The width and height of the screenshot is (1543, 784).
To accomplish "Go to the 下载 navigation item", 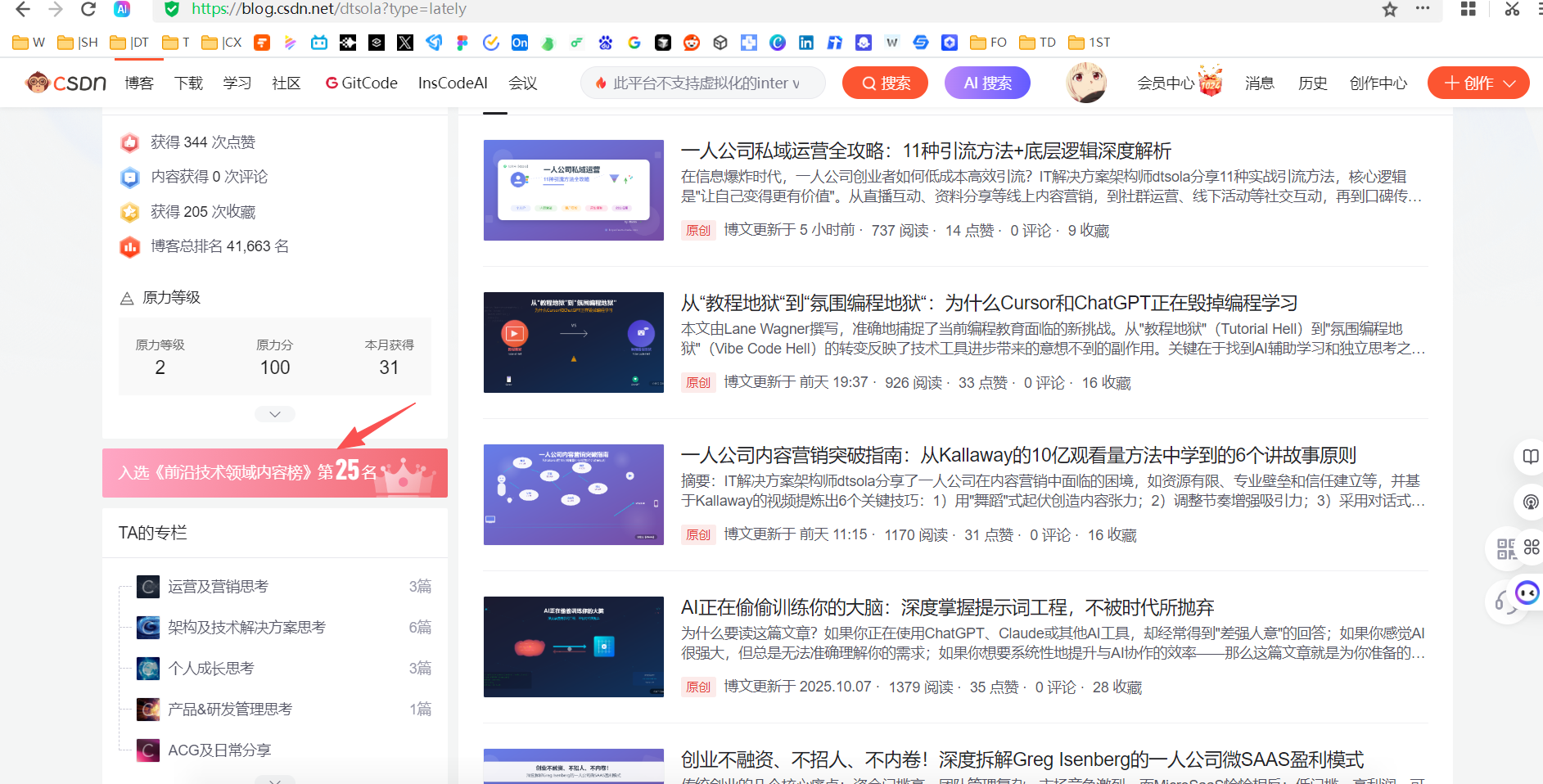I will (x=188, y=83).
